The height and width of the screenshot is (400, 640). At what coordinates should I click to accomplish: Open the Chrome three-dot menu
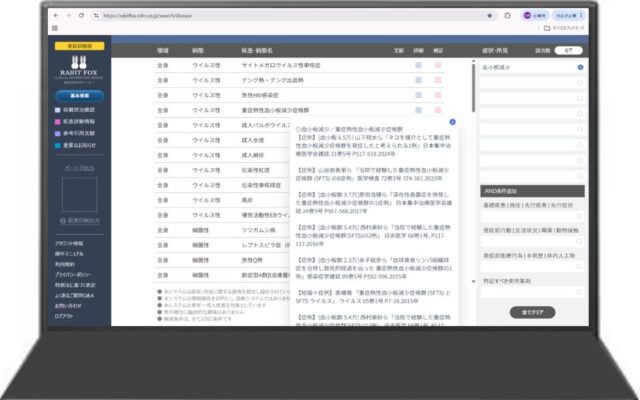(581, 16)
